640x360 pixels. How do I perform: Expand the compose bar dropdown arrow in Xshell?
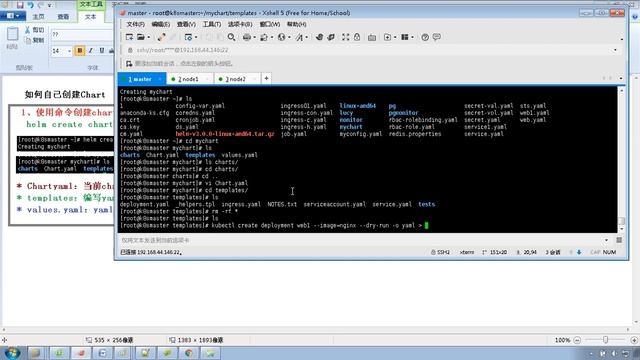coord(607,240)
